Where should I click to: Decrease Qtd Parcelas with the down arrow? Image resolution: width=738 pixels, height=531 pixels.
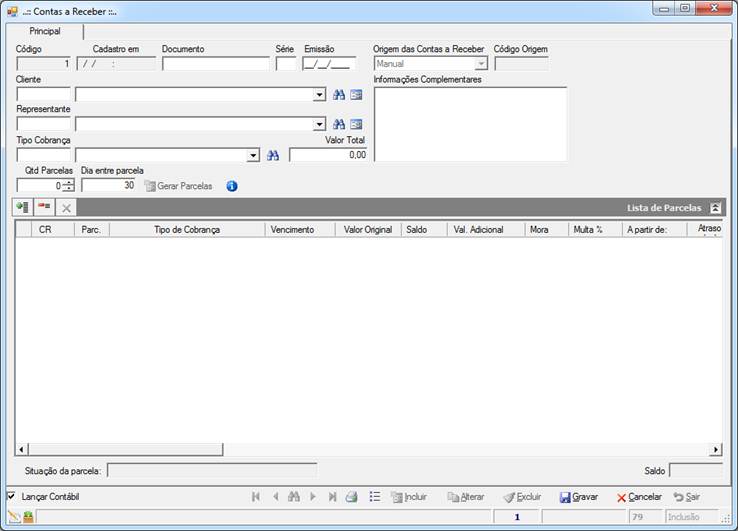click(69, 188)
